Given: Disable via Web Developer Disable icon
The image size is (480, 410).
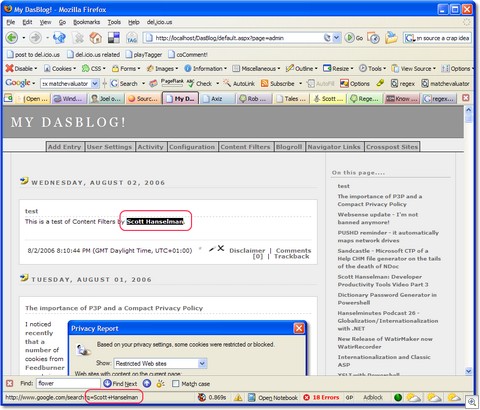Looking at the screenshot, I should [21, 69].
